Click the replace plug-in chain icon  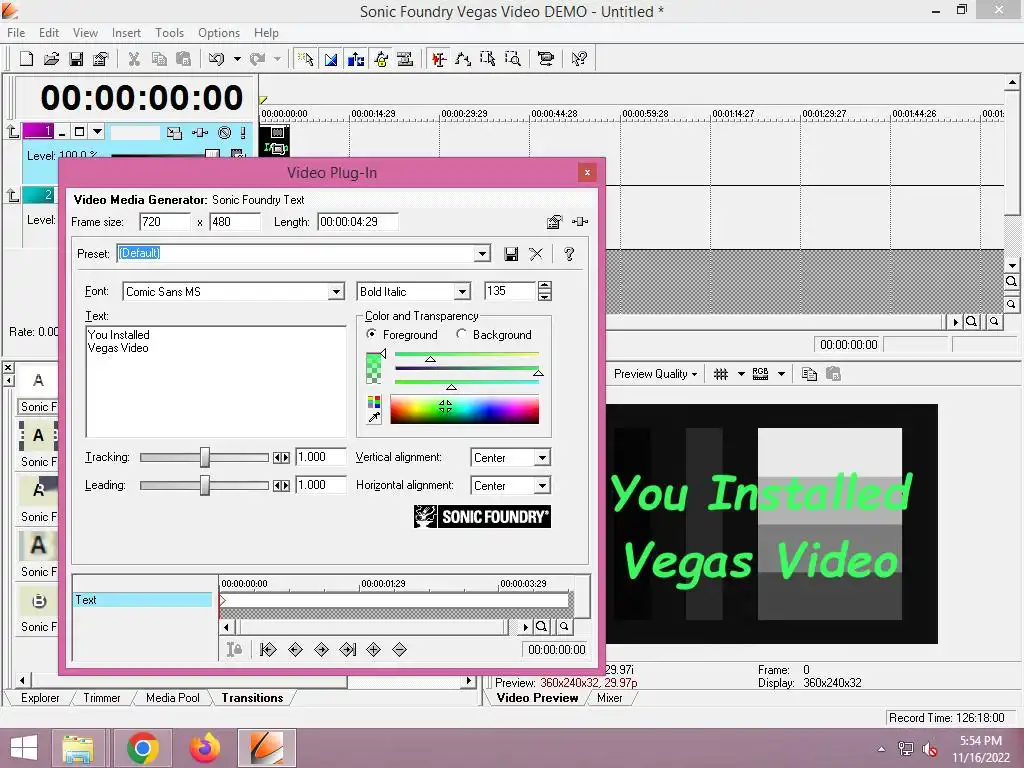(580, 222)
